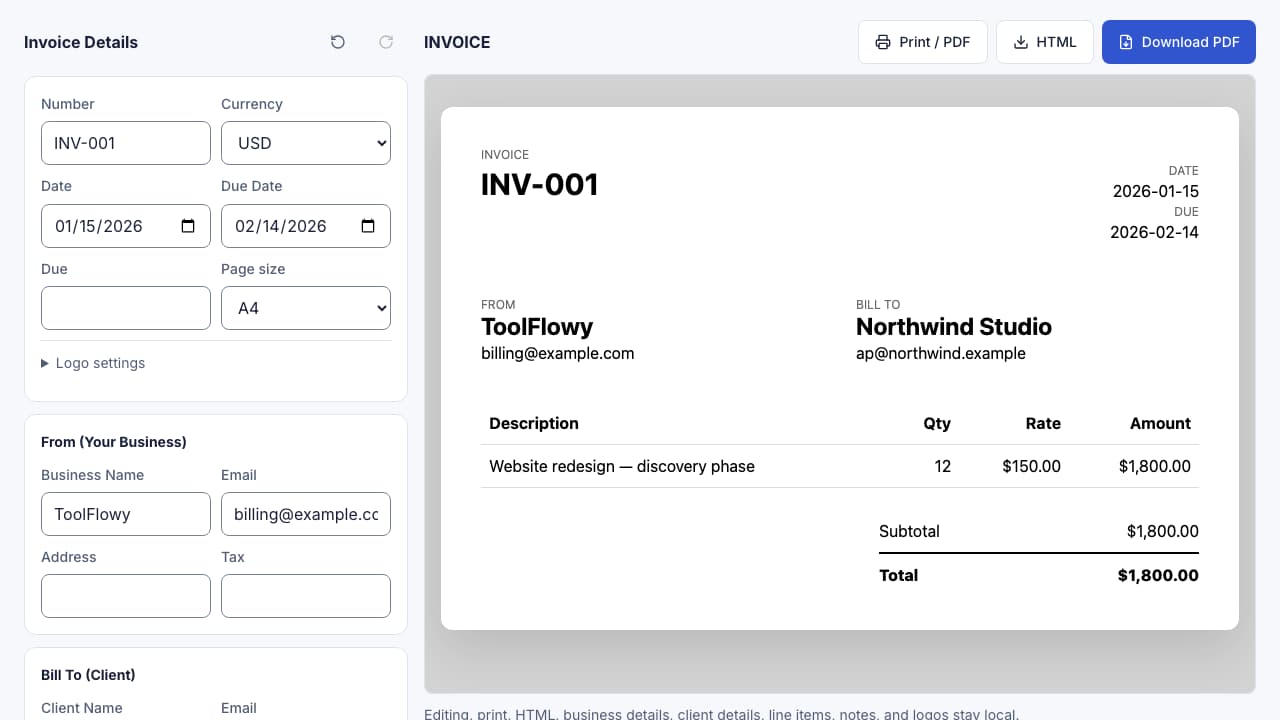Open calendar picker in Due Date field
The width and height of the screenshot is (1280, 720).
tap(368, 226)
